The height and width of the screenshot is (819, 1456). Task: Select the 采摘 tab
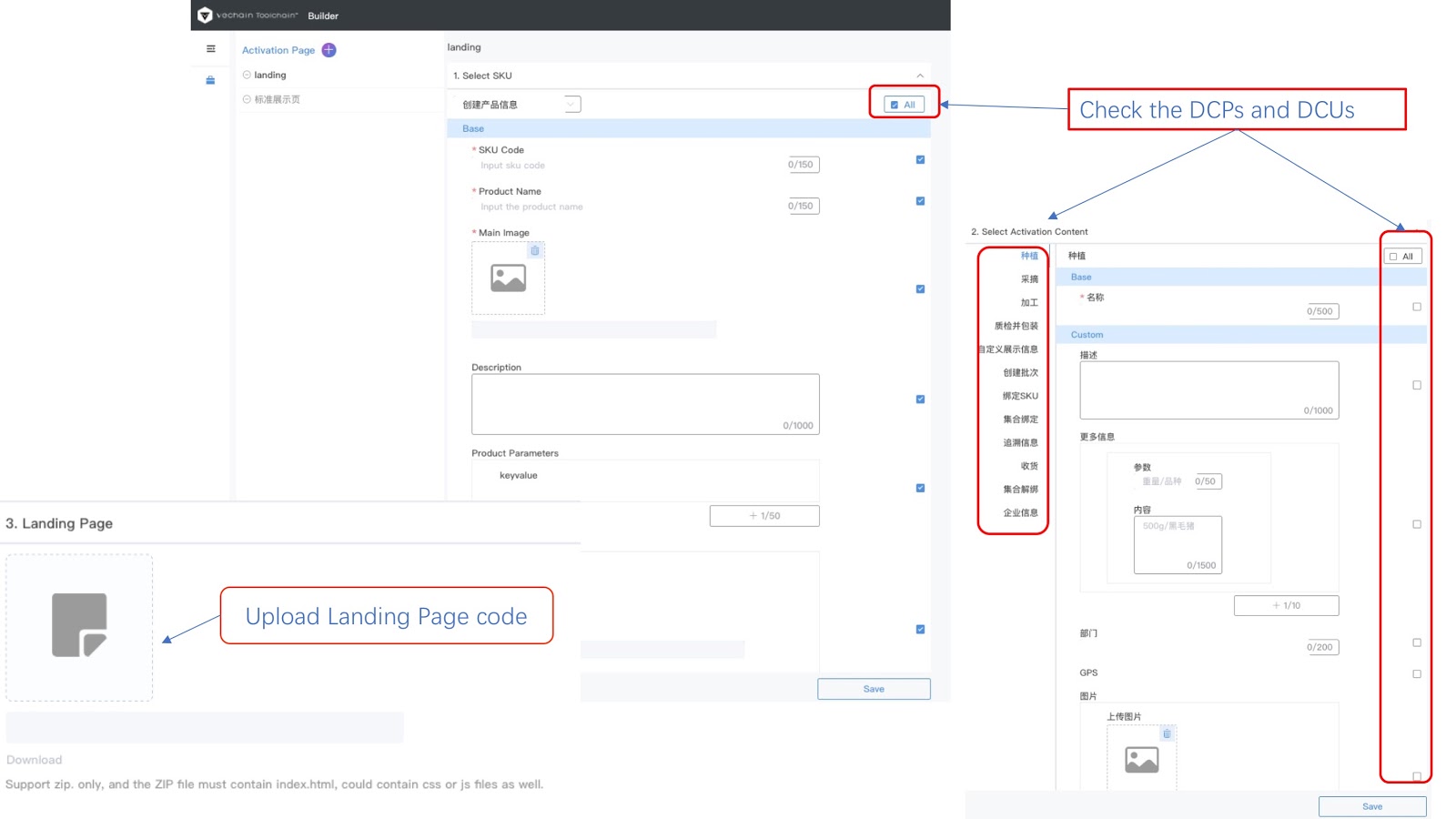click(1029, 279)
